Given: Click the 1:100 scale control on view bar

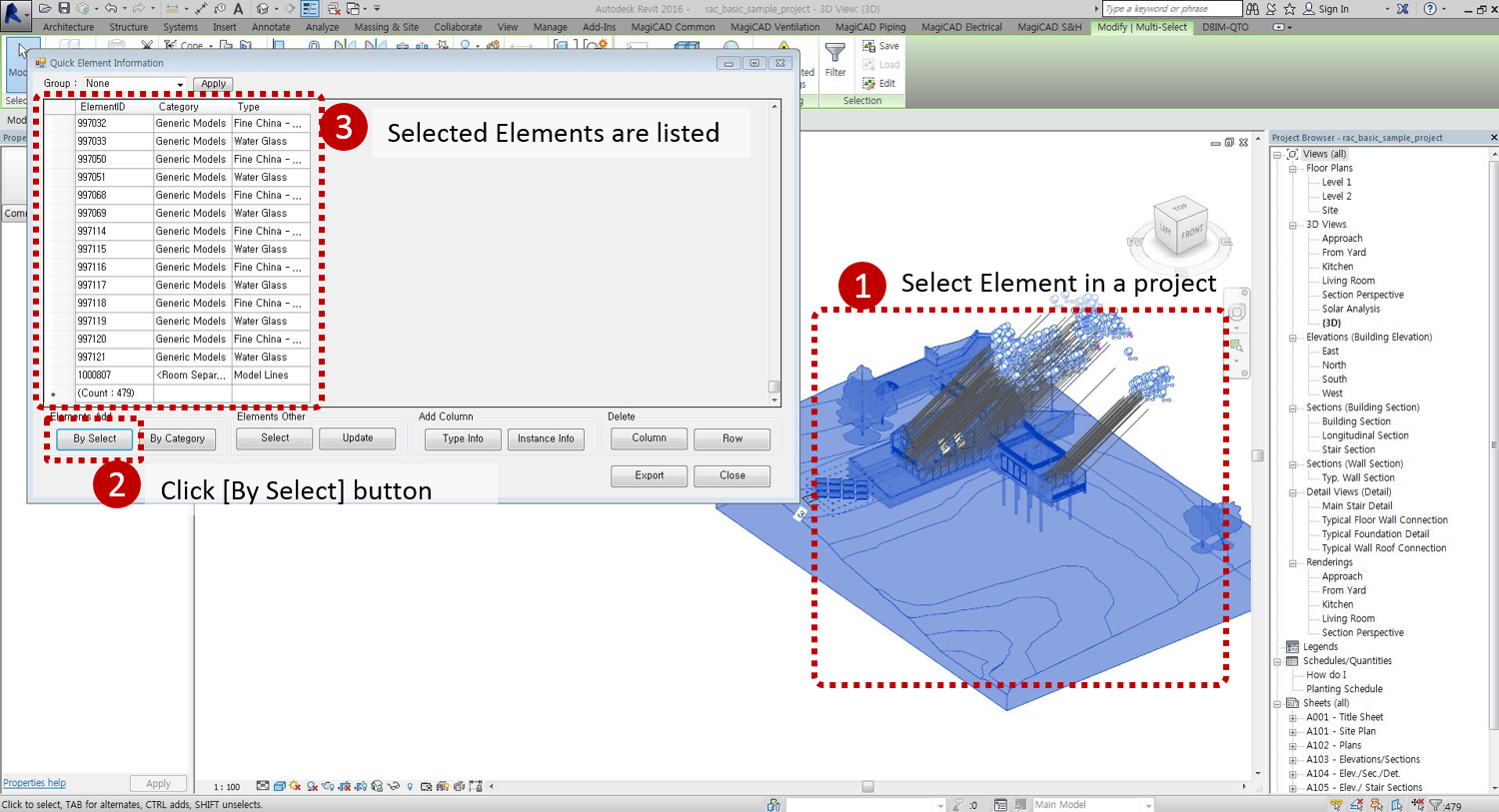Looking at the screenshot, I should tap(225, 786).
